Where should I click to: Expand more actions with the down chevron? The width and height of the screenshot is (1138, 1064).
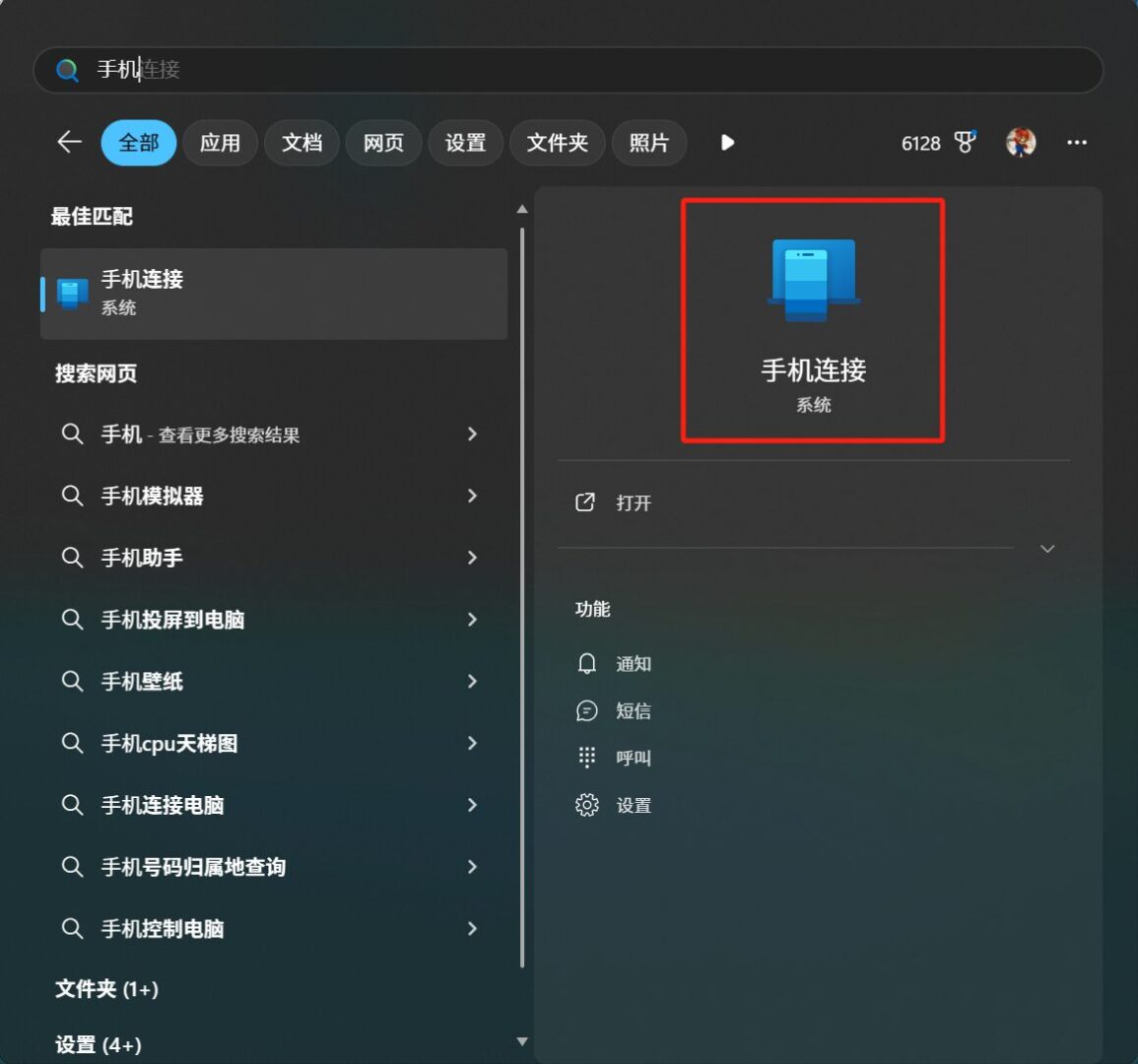click(1046, 548)
